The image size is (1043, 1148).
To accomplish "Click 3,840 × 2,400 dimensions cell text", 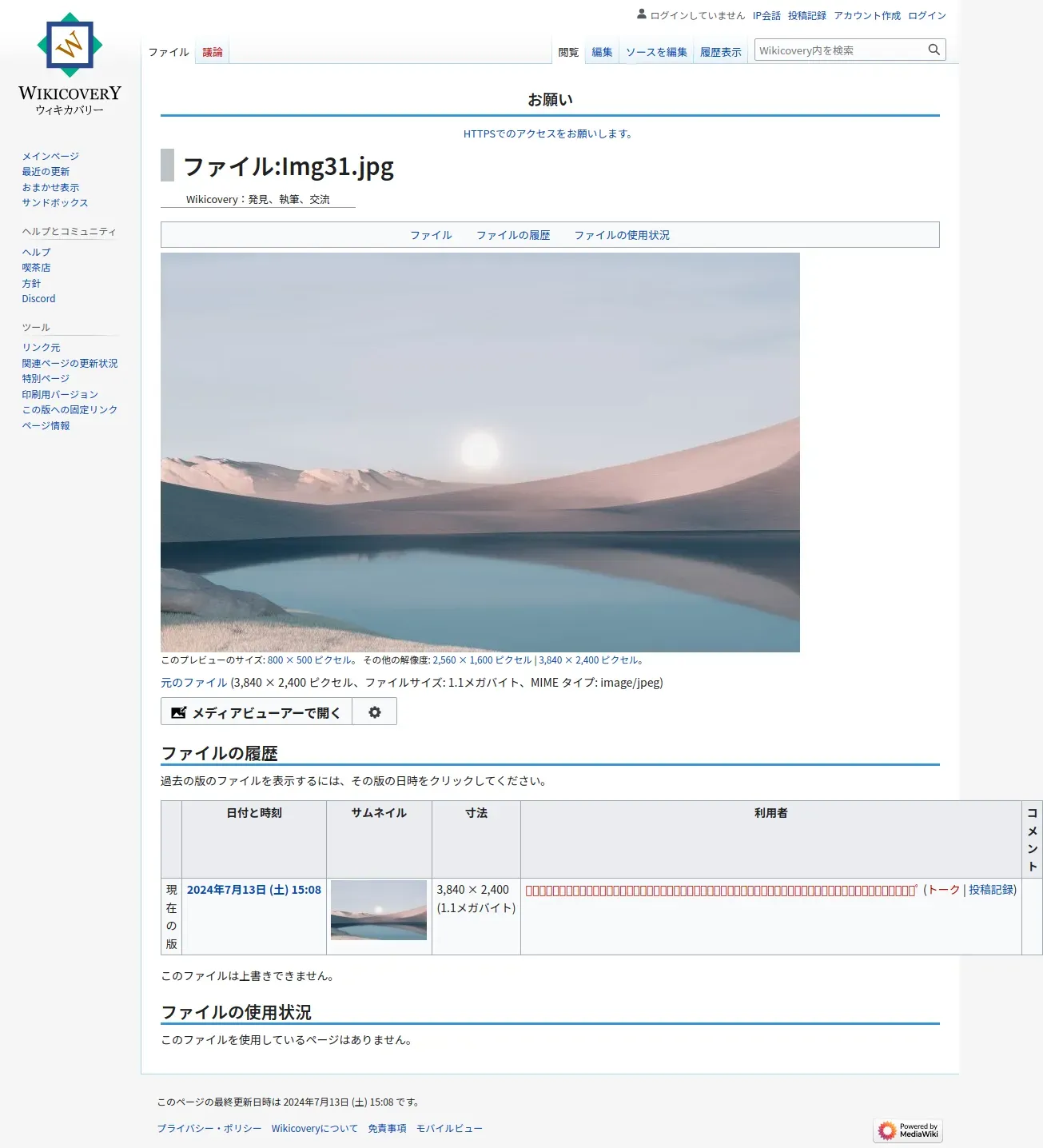I will pyautogui.click(x=473, y=890).
